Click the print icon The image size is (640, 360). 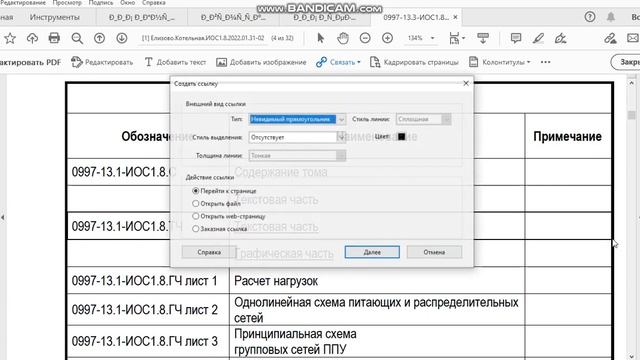point(54,38)
